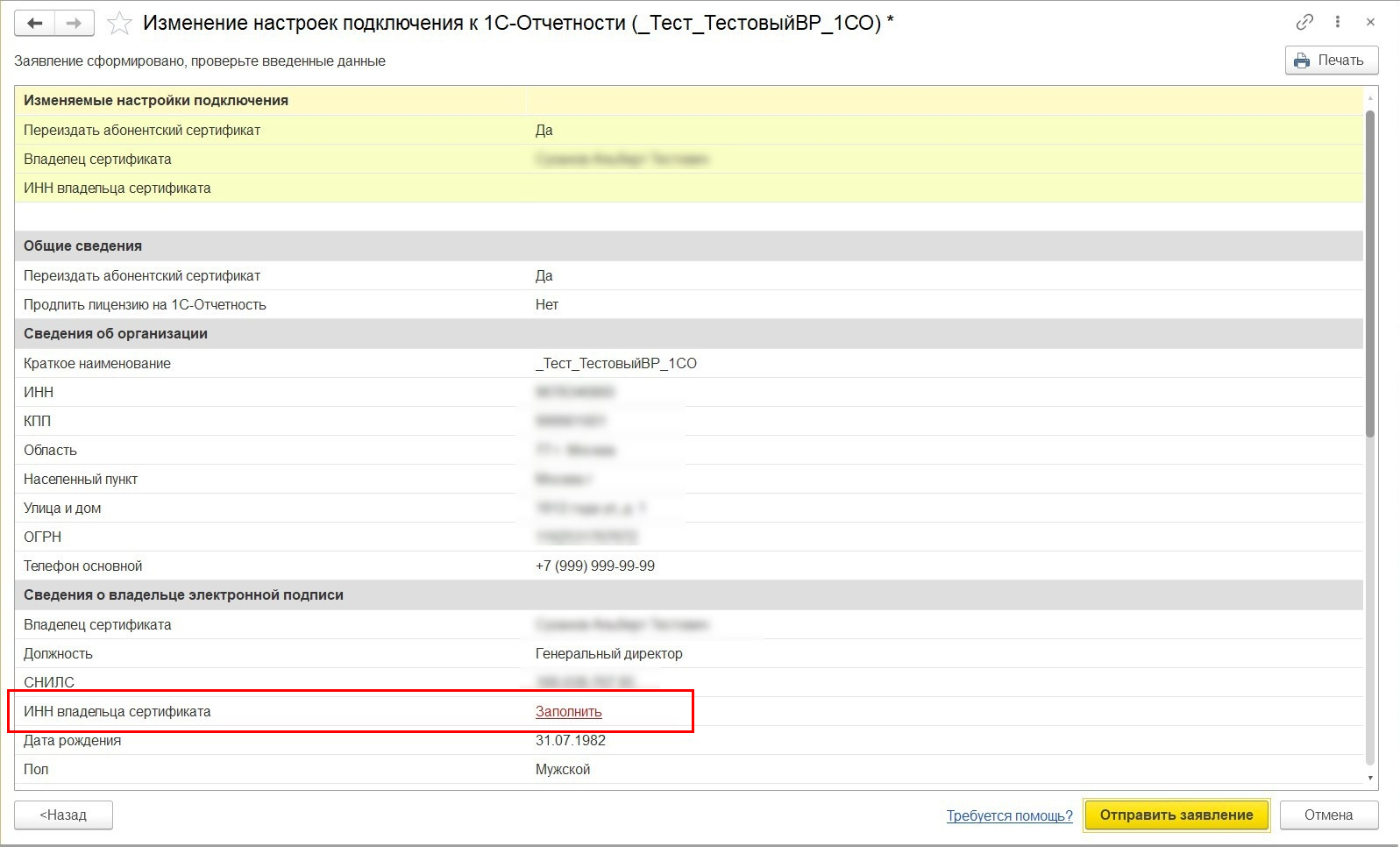The image size is (1400, 847).
Task: Open the Требуется помощь? help link
Action: [x=1009, y=815]
